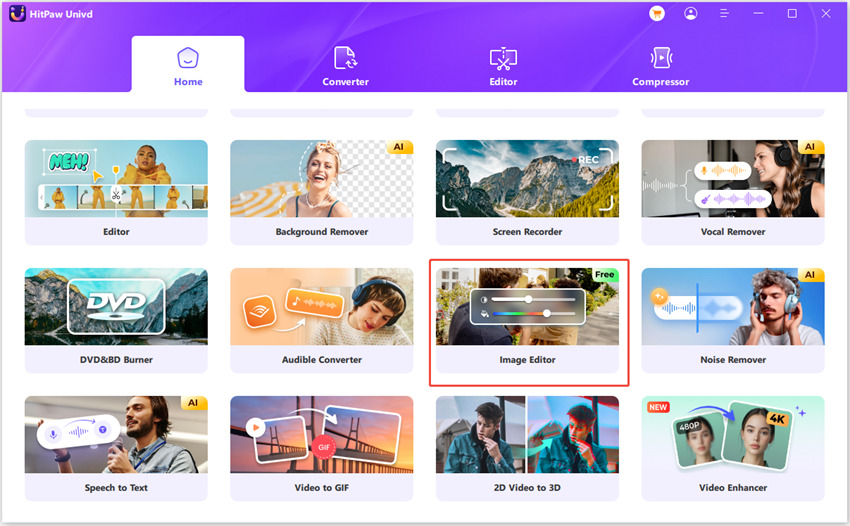The width and height of the screenshot is (850, 526).
Task: Open the Vocal Remover card thumbnail
Action: (x=733, y=178)
